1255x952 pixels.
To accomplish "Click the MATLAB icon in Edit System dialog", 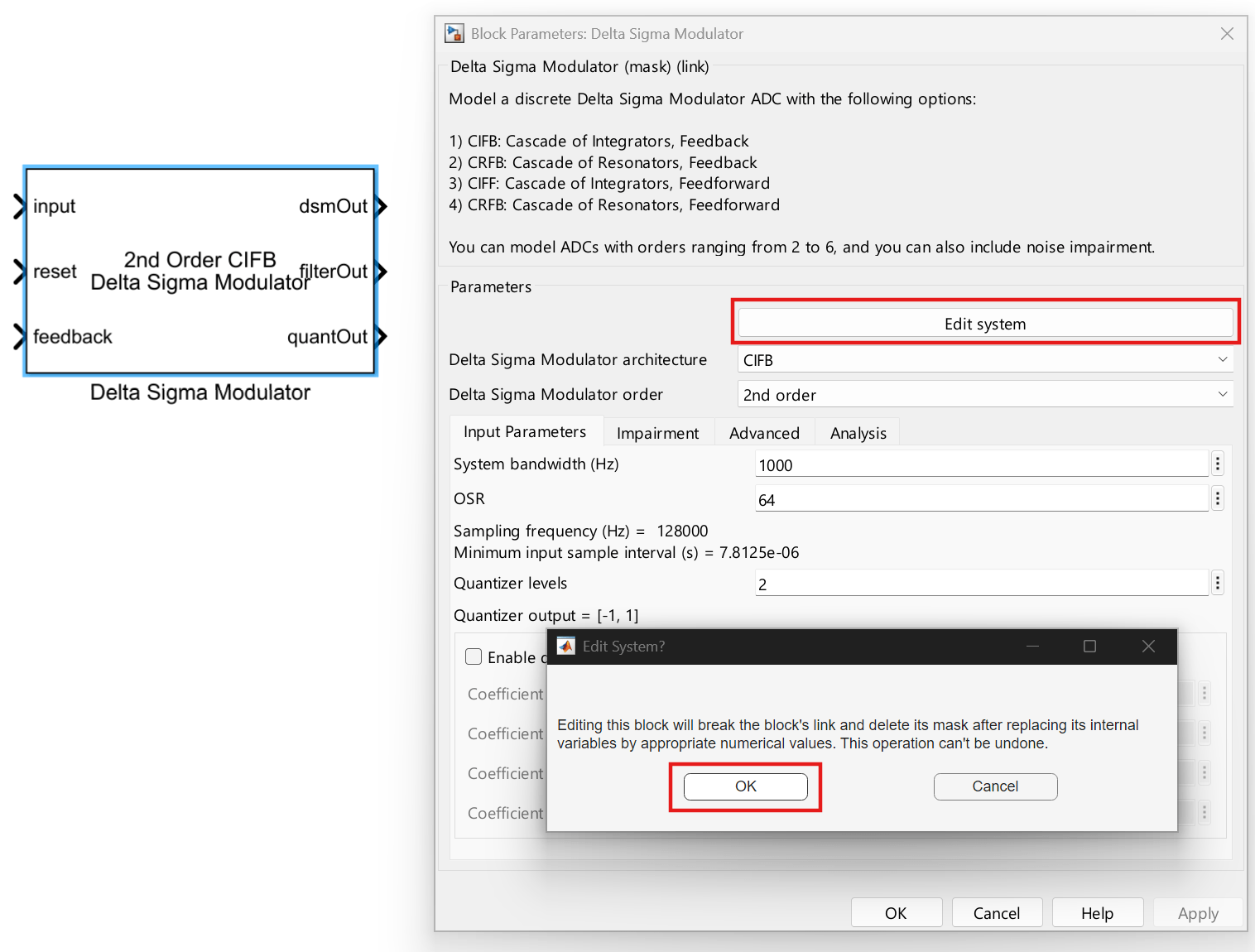I will tap(566, 647).
